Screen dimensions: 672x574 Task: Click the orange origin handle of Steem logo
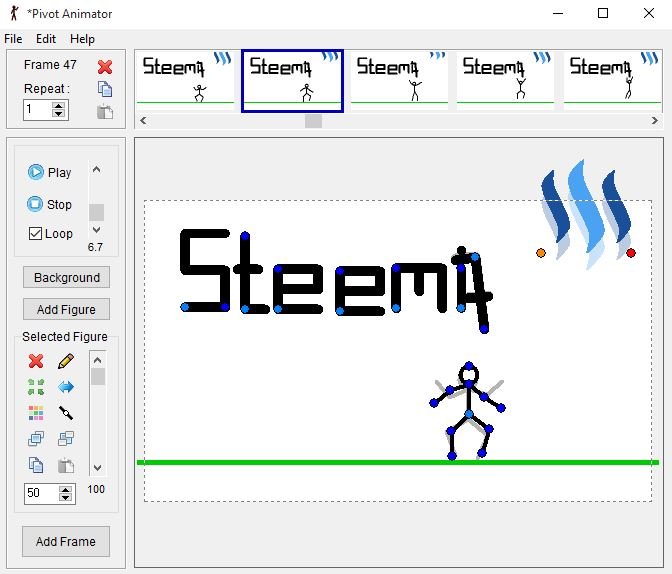[541, 253]
